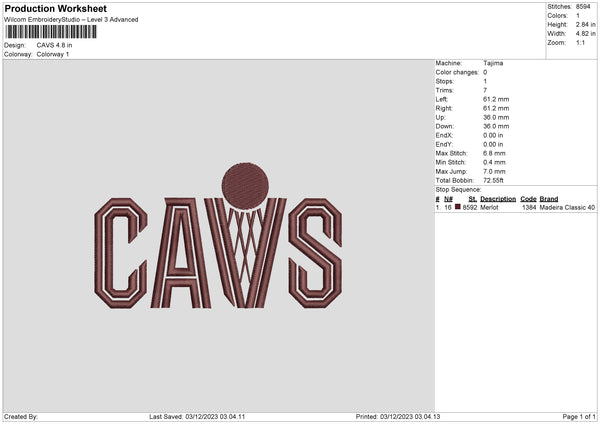Image resolution: width=600 pixels, height=424 pixels.
Task: Select the Brand column header
Action: click(x=549, y=198)
